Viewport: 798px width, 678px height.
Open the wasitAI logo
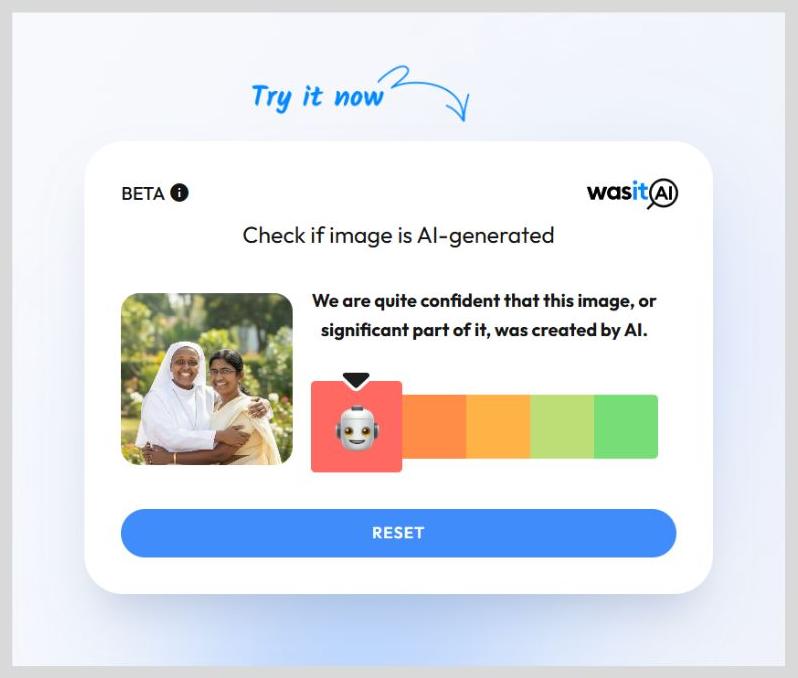633,193
